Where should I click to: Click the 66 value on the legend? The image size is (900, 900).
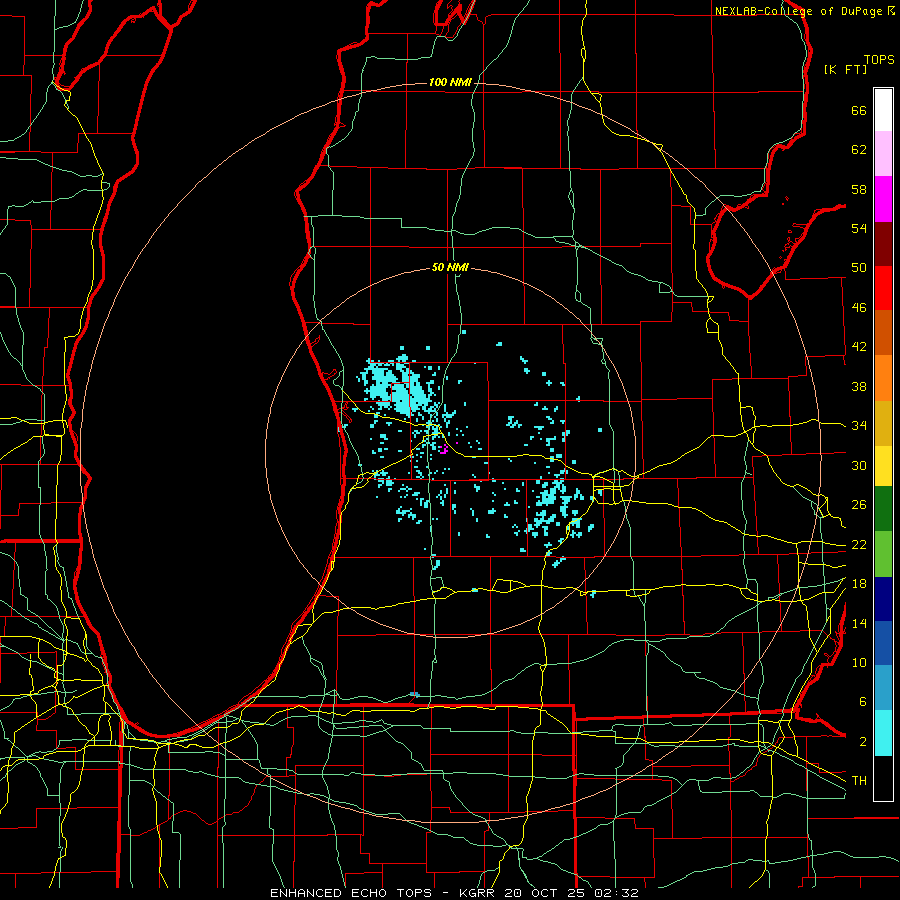click(x=859, y=110)
